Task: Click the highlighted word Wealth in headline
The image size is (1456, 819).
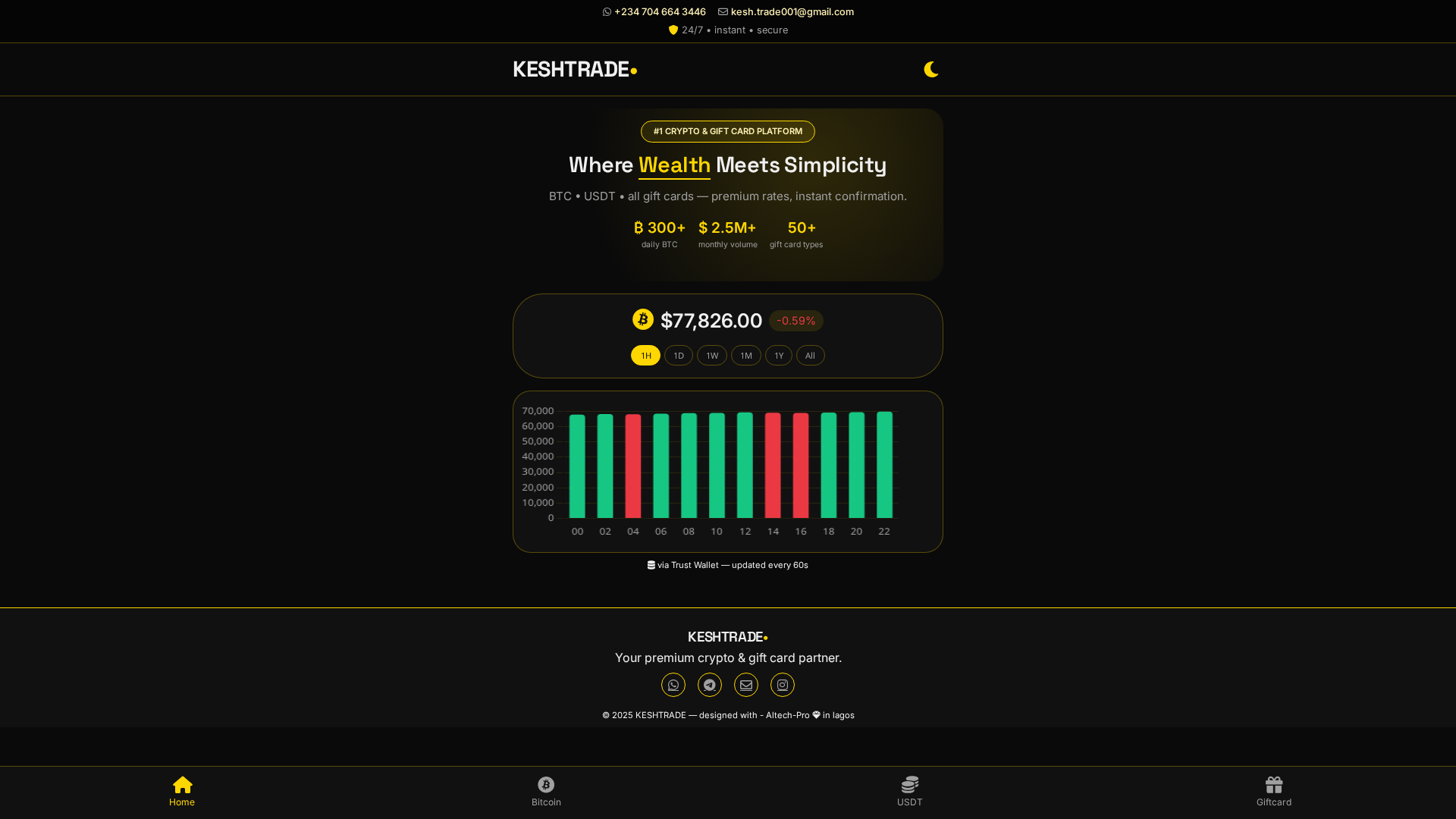Action: pyautogui.click(x=674, y=165)
